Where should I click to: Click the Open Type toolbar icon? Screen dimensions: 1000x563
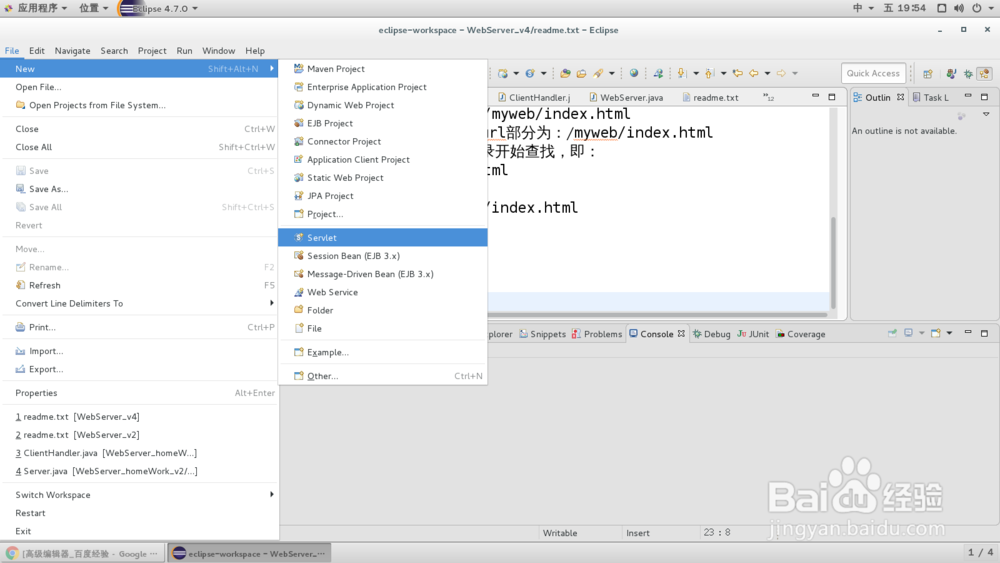pyautogui.click(x=565, y=73)
